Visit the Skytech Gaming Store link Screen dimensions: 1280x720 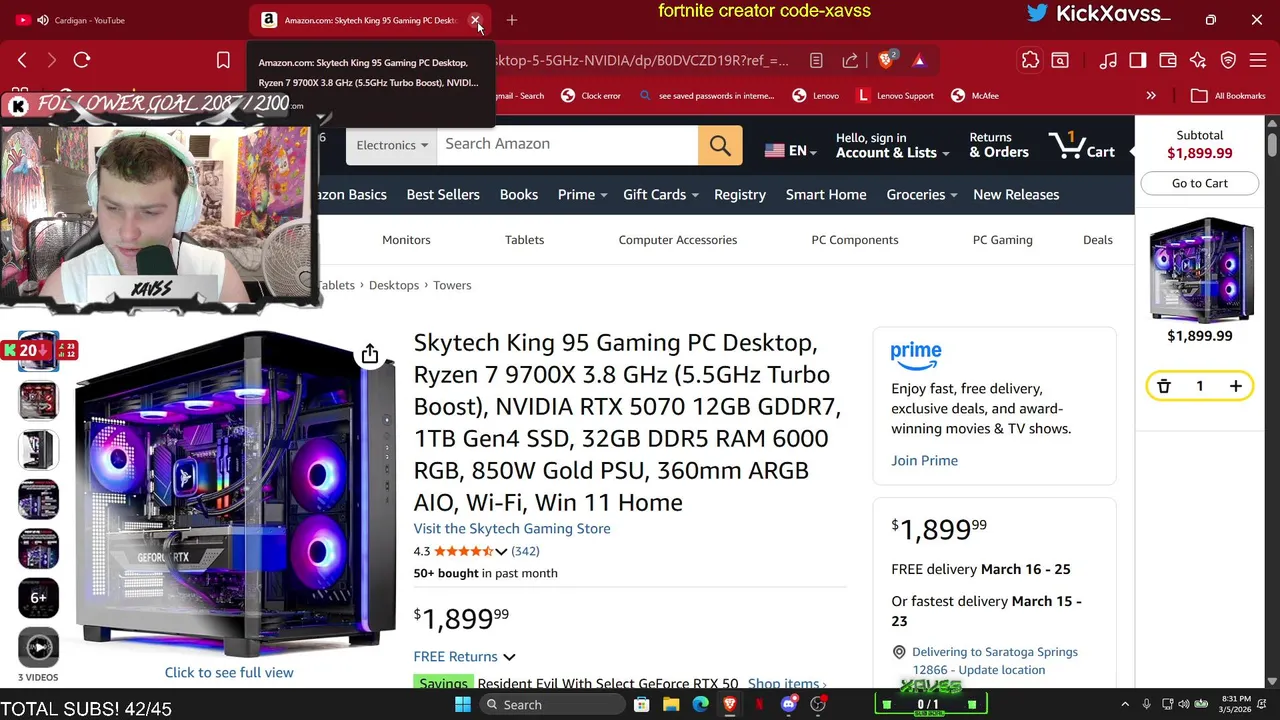(512, 529)
